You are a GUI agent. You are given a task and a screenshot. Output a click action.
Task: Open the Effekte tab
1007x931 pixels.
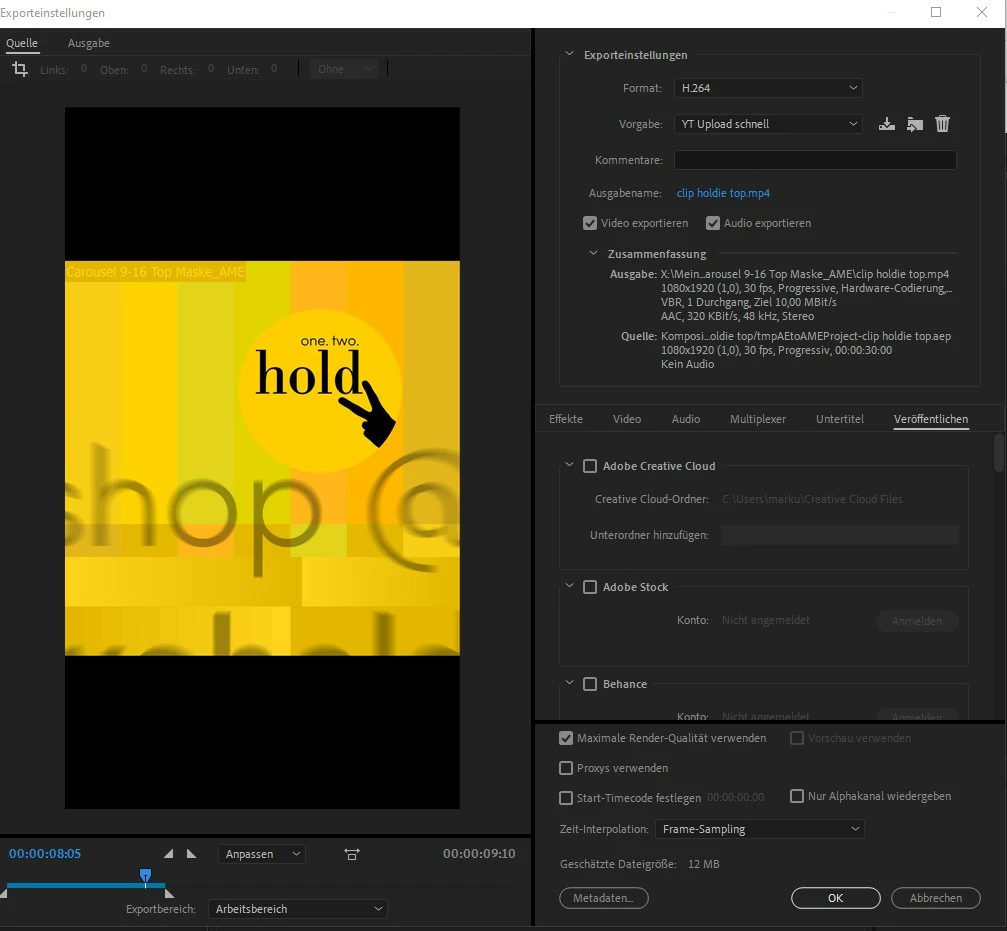coord(566,419)
